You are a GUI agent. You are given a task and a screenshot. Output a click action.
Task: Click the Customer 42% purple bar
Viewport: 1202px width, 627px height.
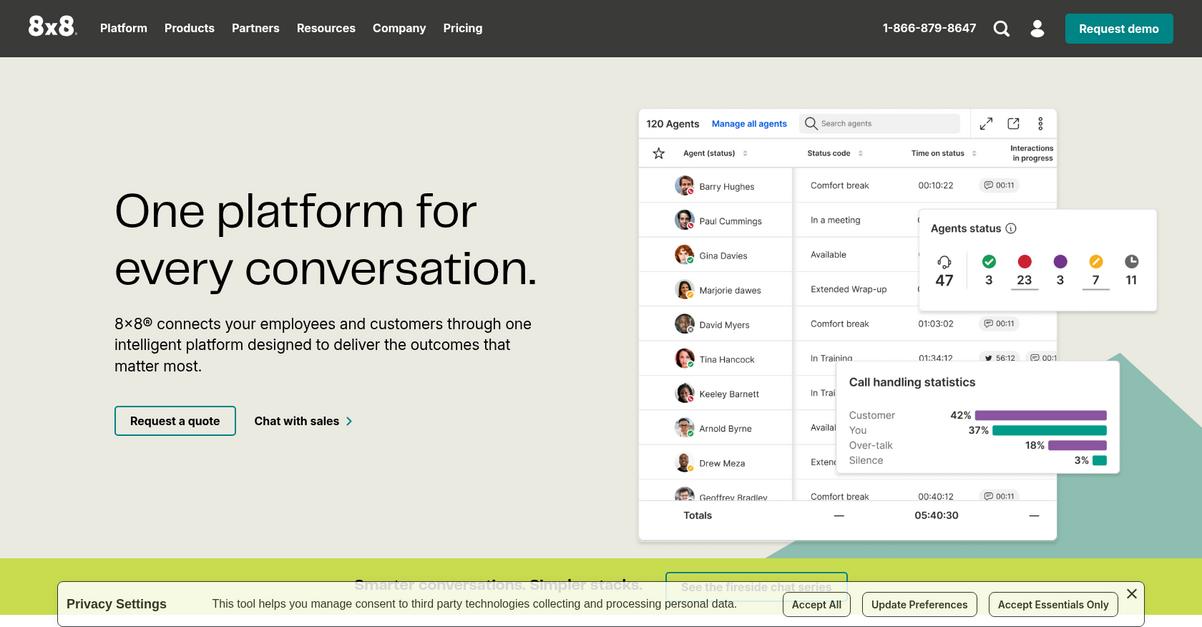point(1041,415)
